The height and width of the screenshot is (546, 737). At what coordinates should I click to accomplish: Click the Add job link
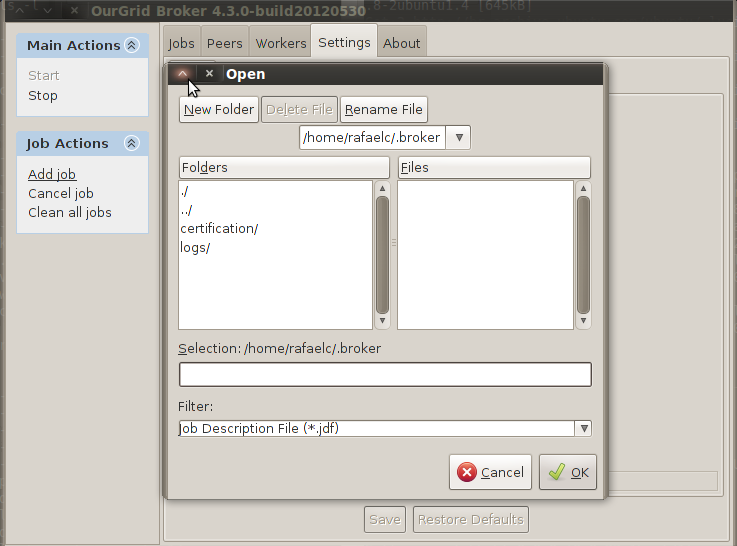point(52,174)
